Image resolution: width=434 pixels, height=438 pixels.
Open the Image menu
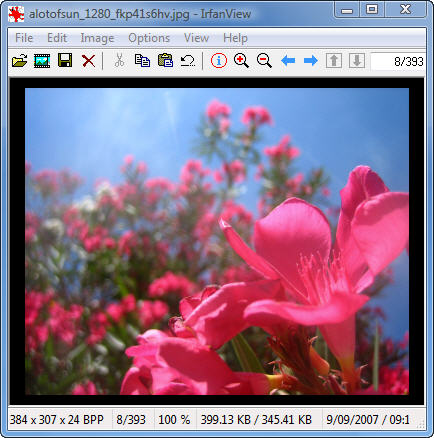97,38
